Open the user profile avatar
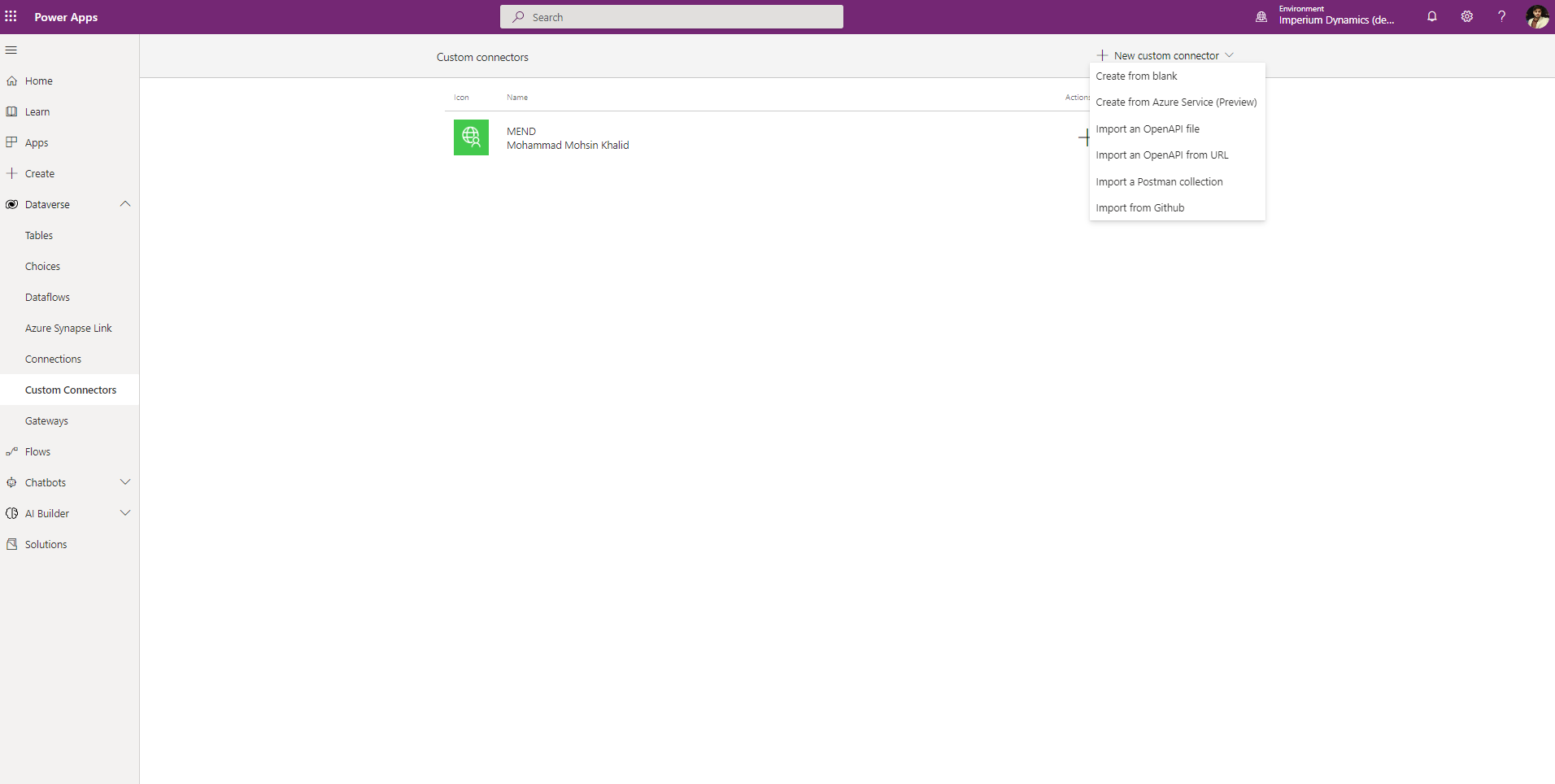The width and height of the screenshot is (1555, 784). point(1536,17)
